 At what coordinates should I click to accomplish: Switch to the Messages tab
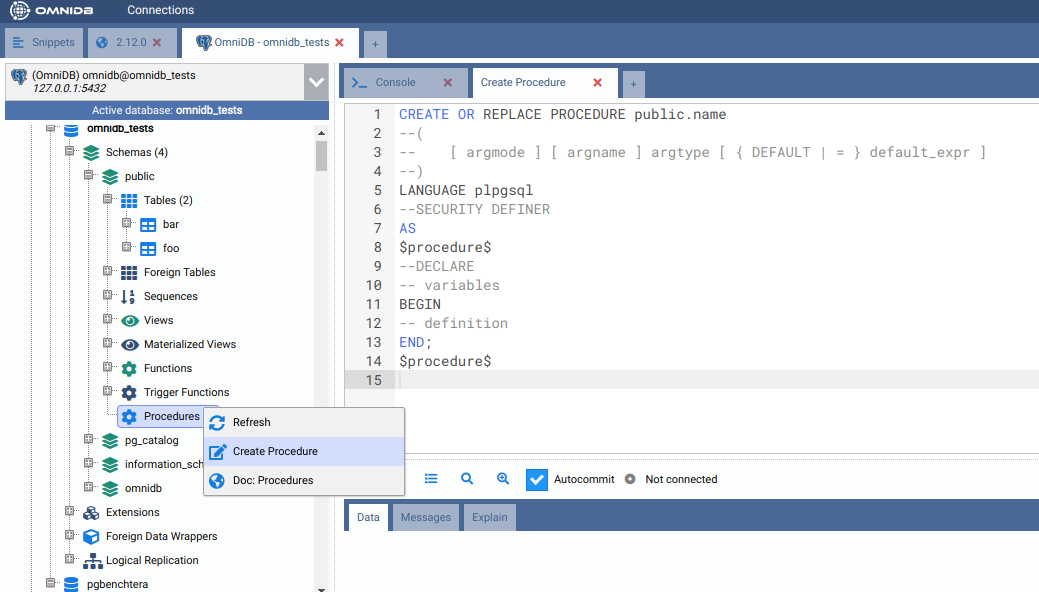pos(425,517)
